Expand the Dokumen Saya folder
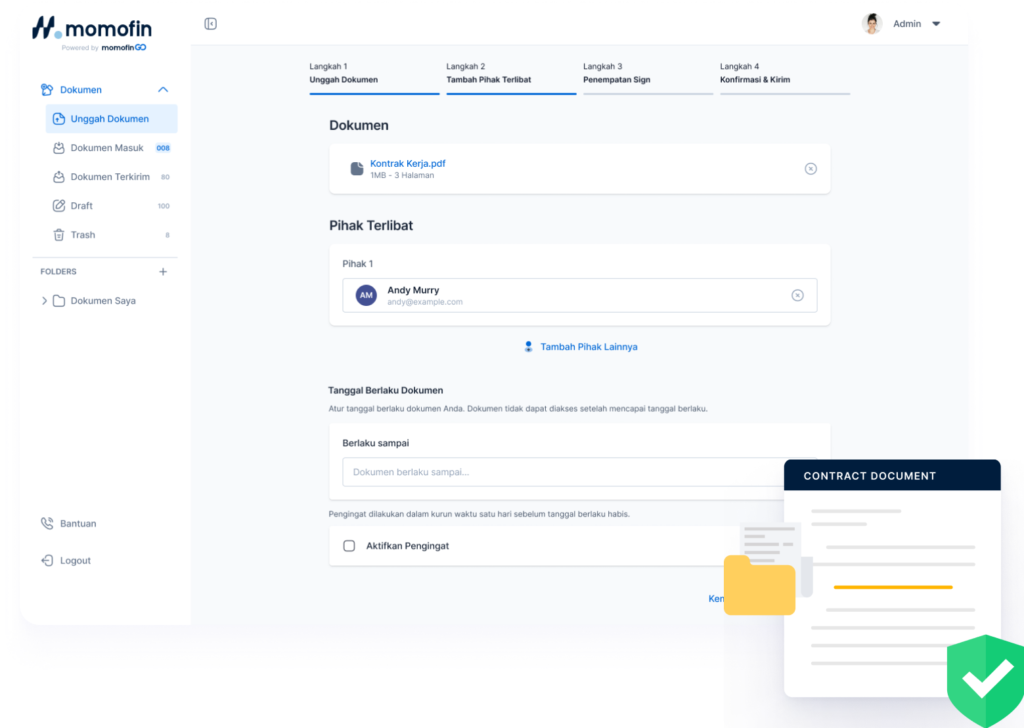 tap(44, 301)
